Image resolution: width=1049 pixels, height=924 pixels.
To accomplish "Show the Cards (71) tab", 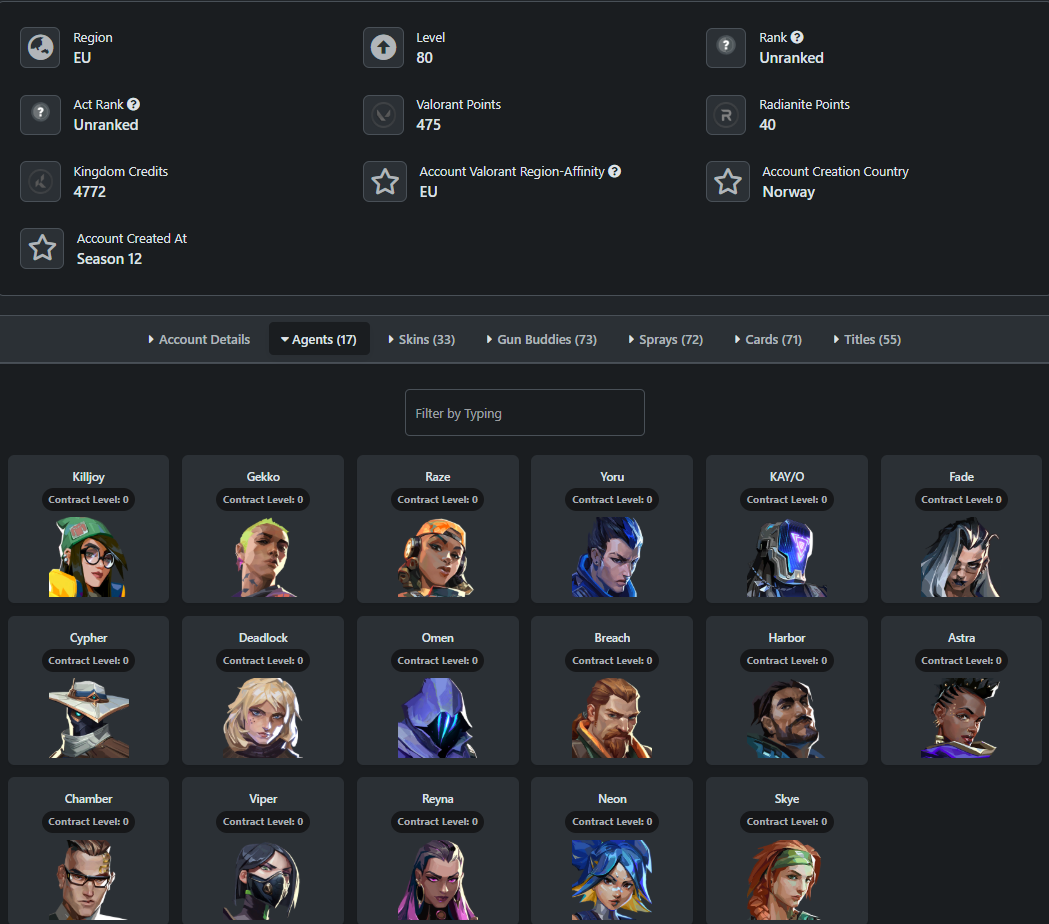I will tap(768, 339).
